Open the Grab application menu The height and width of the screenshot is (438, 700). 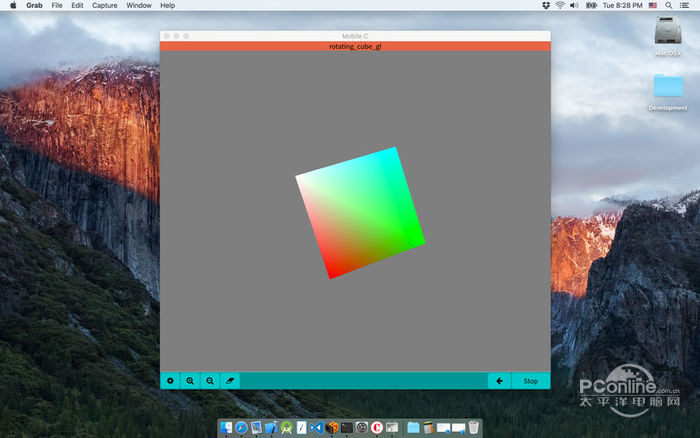click(34, 5)
